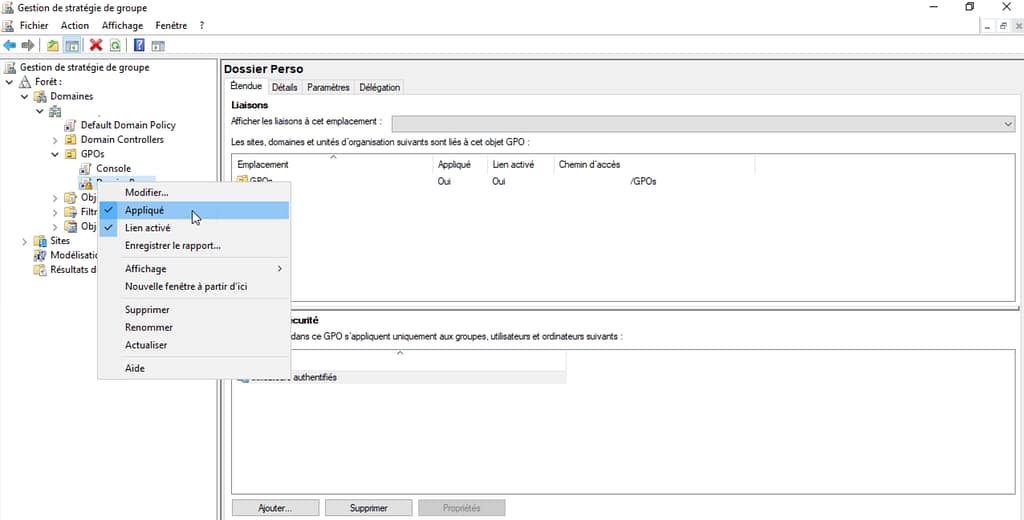This screenshot has width=1024, height=520.
Task: Expand the Domain Controllers tree node
Action: 56,140
